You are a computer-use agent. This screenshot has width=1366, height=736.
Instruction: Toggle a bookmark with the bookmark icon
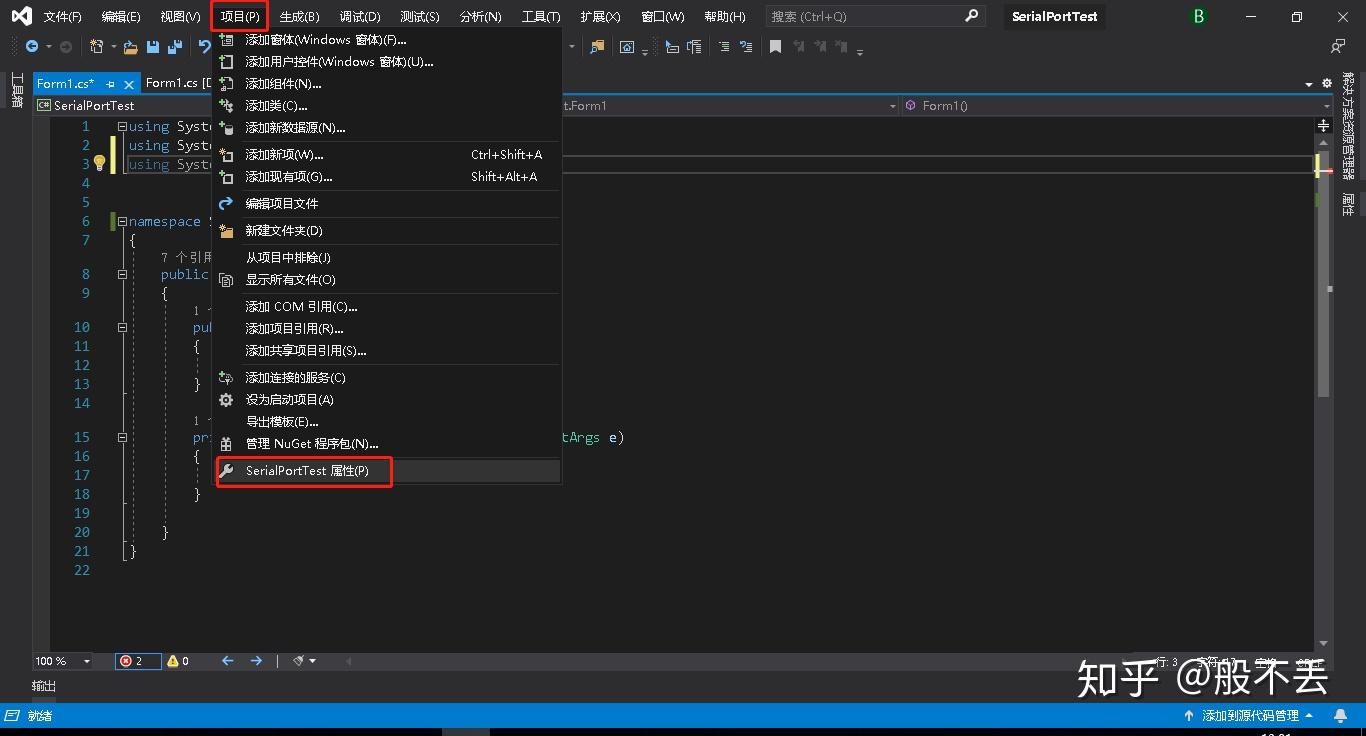[776, 46]
